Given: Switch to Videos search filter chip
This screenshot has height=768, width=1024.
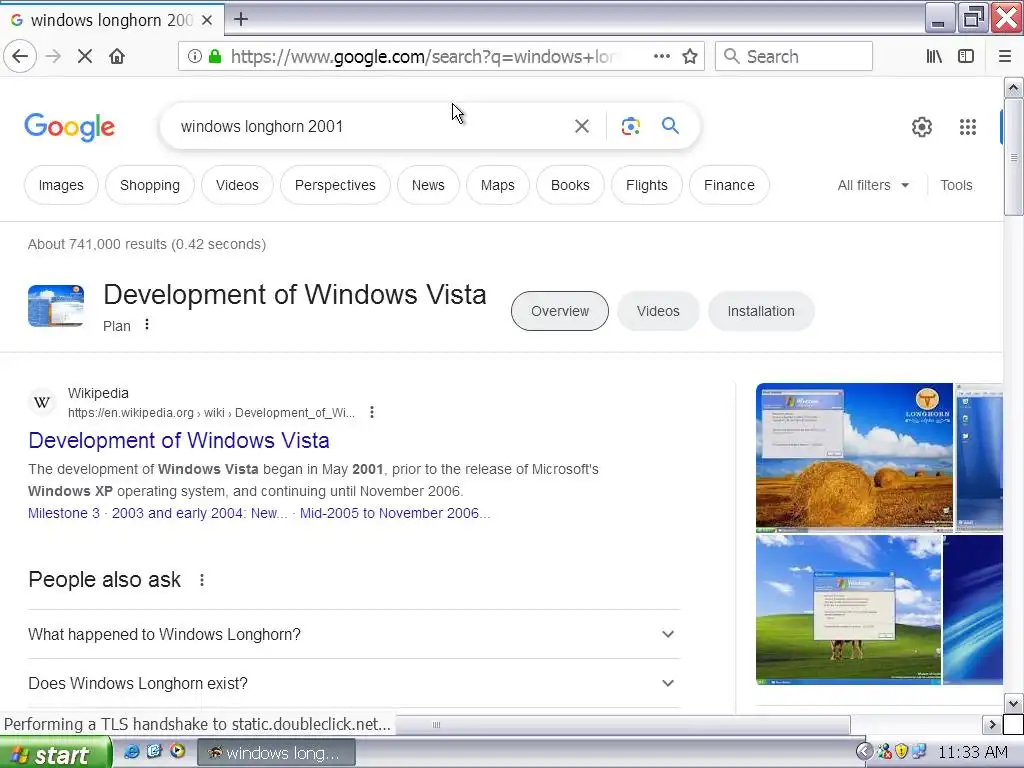Looking at the screenshot, I should (237, 185).
